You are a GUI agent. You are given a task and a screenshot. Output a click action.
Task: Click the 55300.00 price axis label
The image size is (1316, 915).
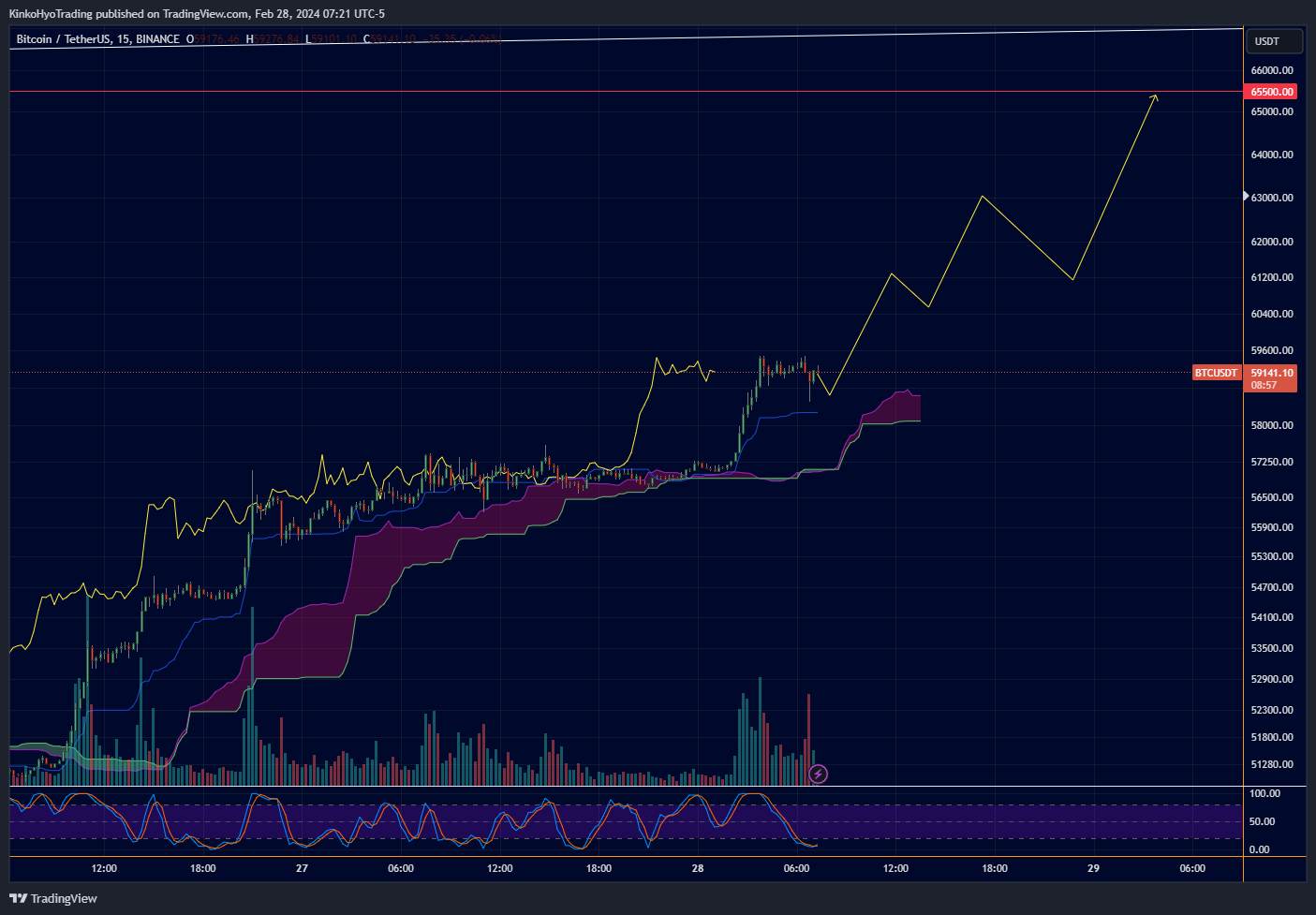[1272, 556]
